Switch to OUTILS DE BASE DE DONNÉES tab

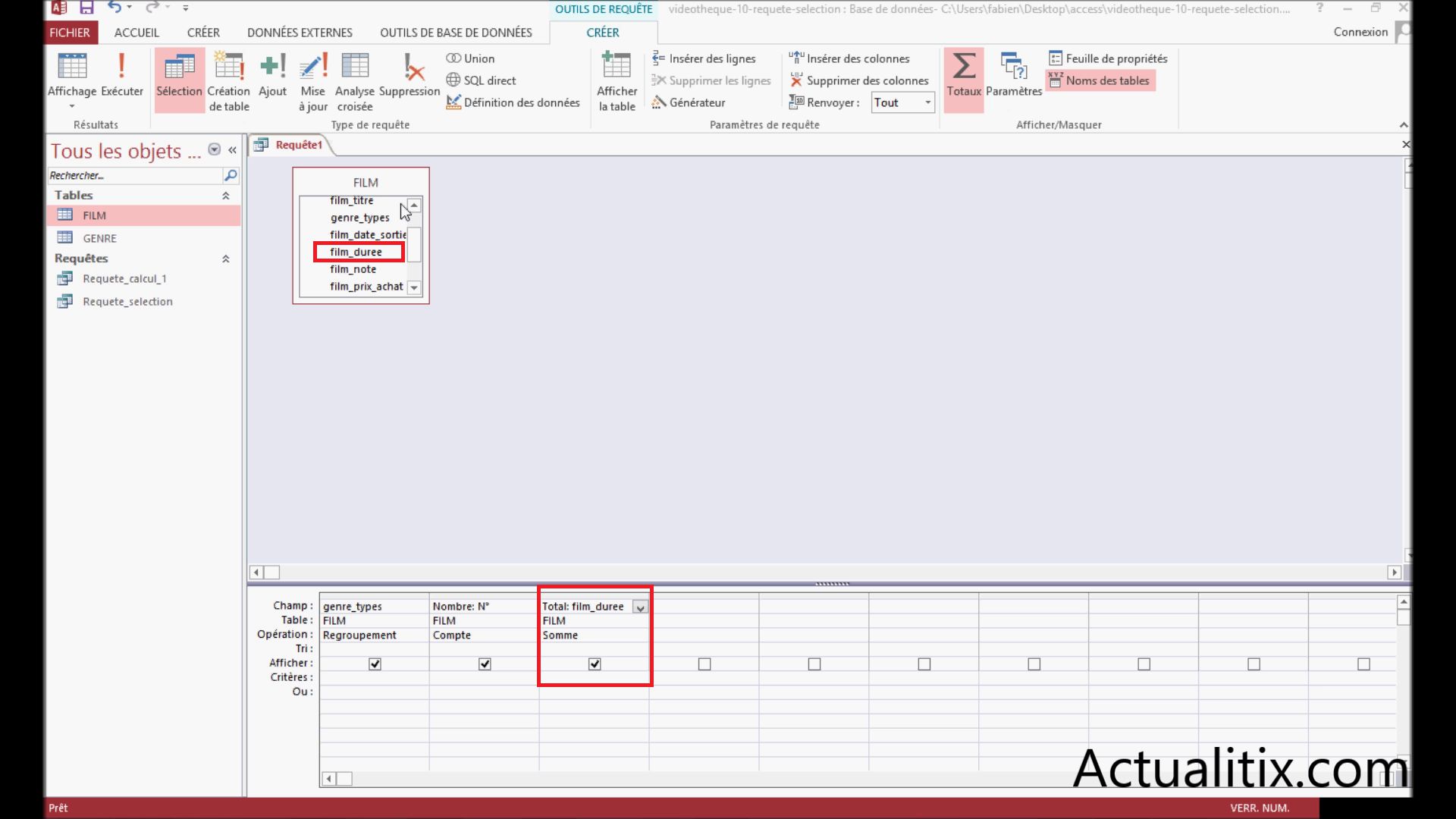pos(456,33)
